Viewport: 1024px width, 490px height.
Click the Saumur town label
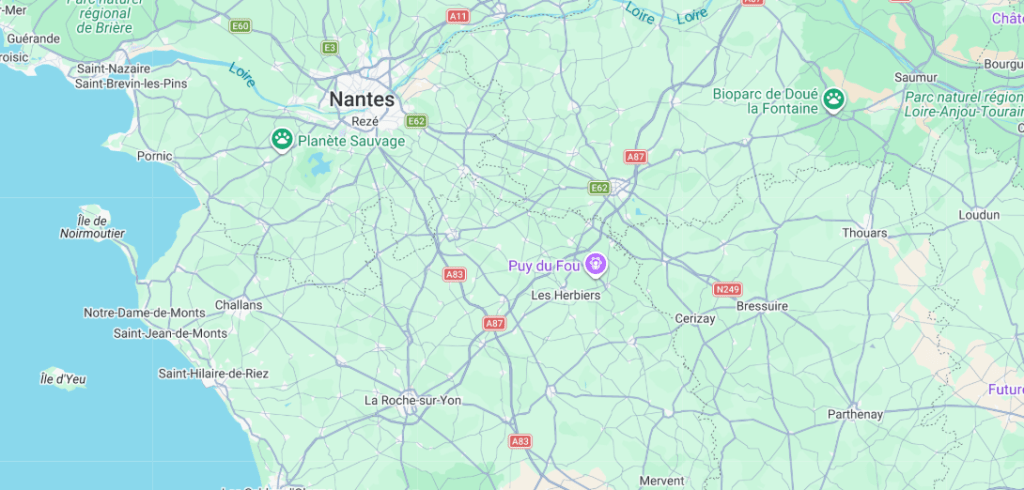[x=916, y=77]
